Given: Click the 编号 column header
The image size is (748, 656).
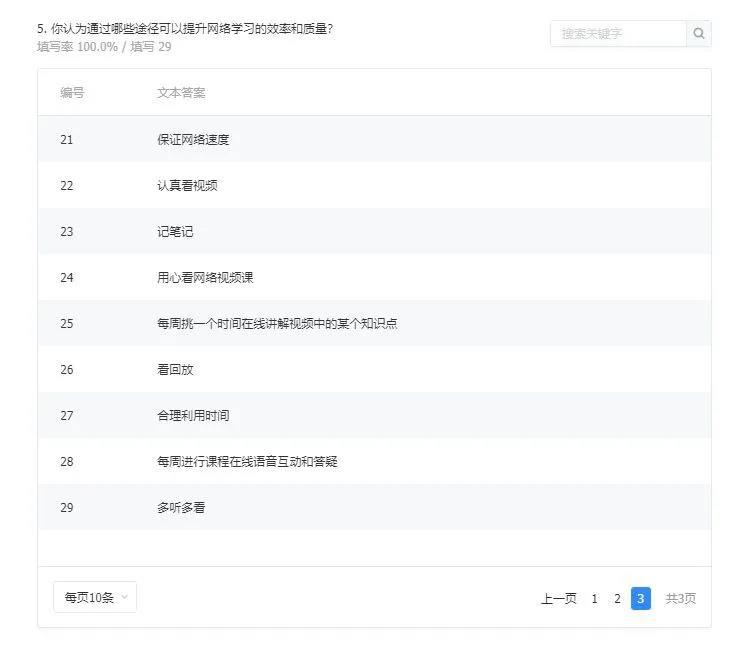Looking at the screenshot, I should (x=72, y=93).
